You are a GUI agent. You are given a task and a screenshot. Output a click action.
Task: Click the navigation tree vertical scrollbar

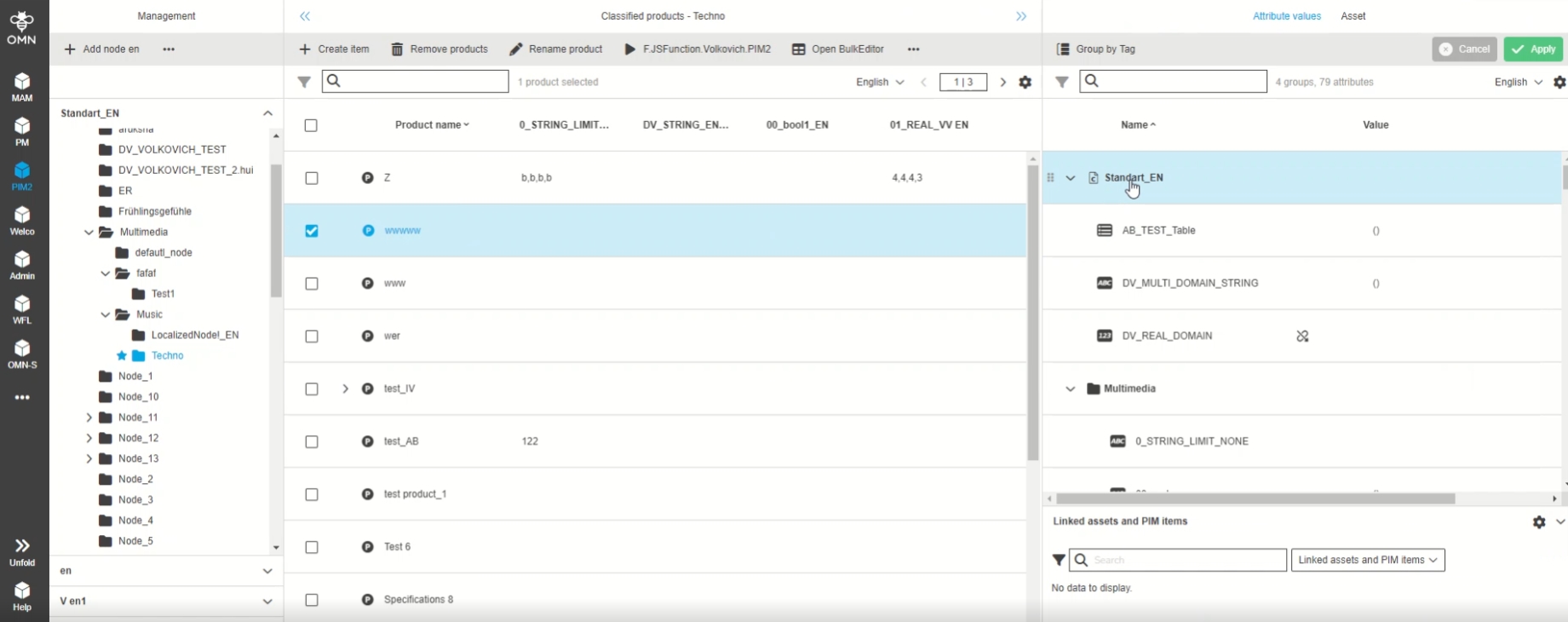coord(276,231)
